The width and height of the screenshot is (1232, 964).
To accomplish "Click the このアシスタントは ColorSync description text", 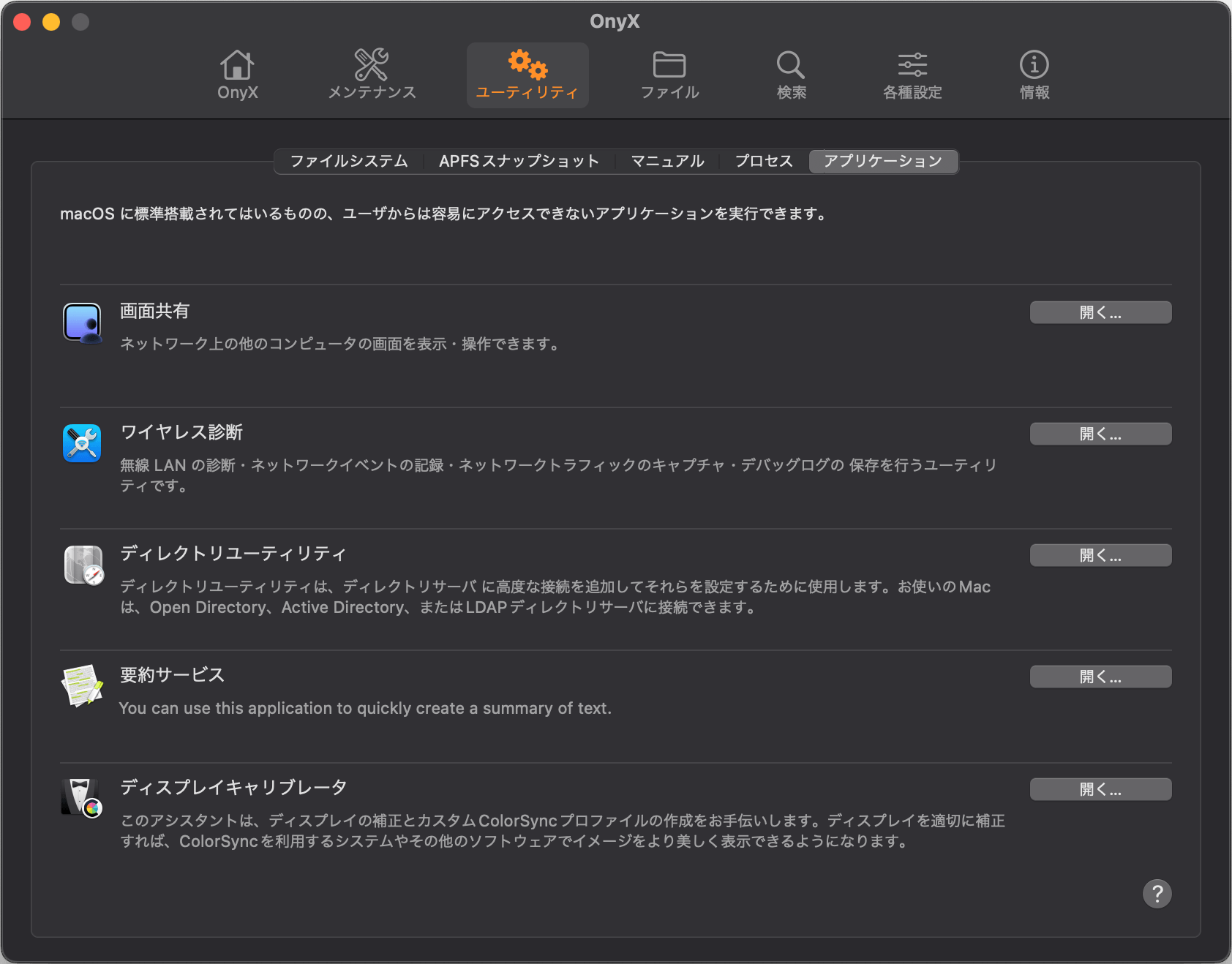I will tap(563, 831).
